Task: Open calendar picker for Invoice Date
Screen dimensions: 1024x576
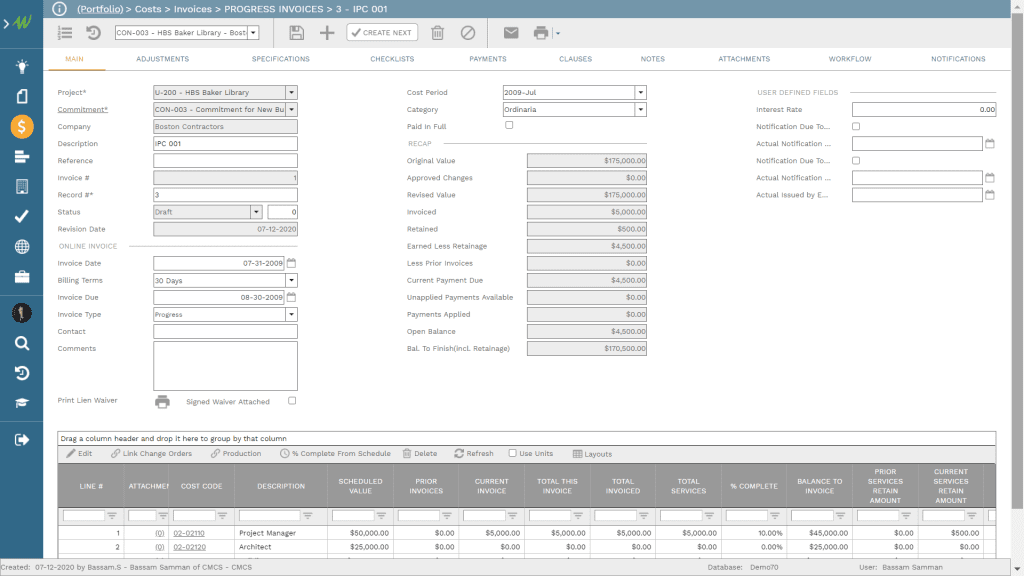Action: [x=291, y=263]
